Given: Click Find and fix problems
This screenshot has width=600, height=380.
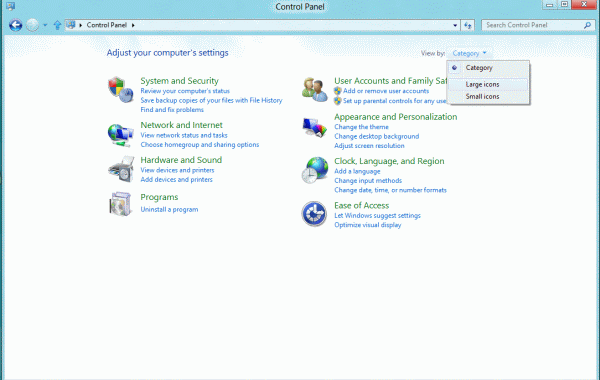Looking at the screenshot, I should 172,110.
